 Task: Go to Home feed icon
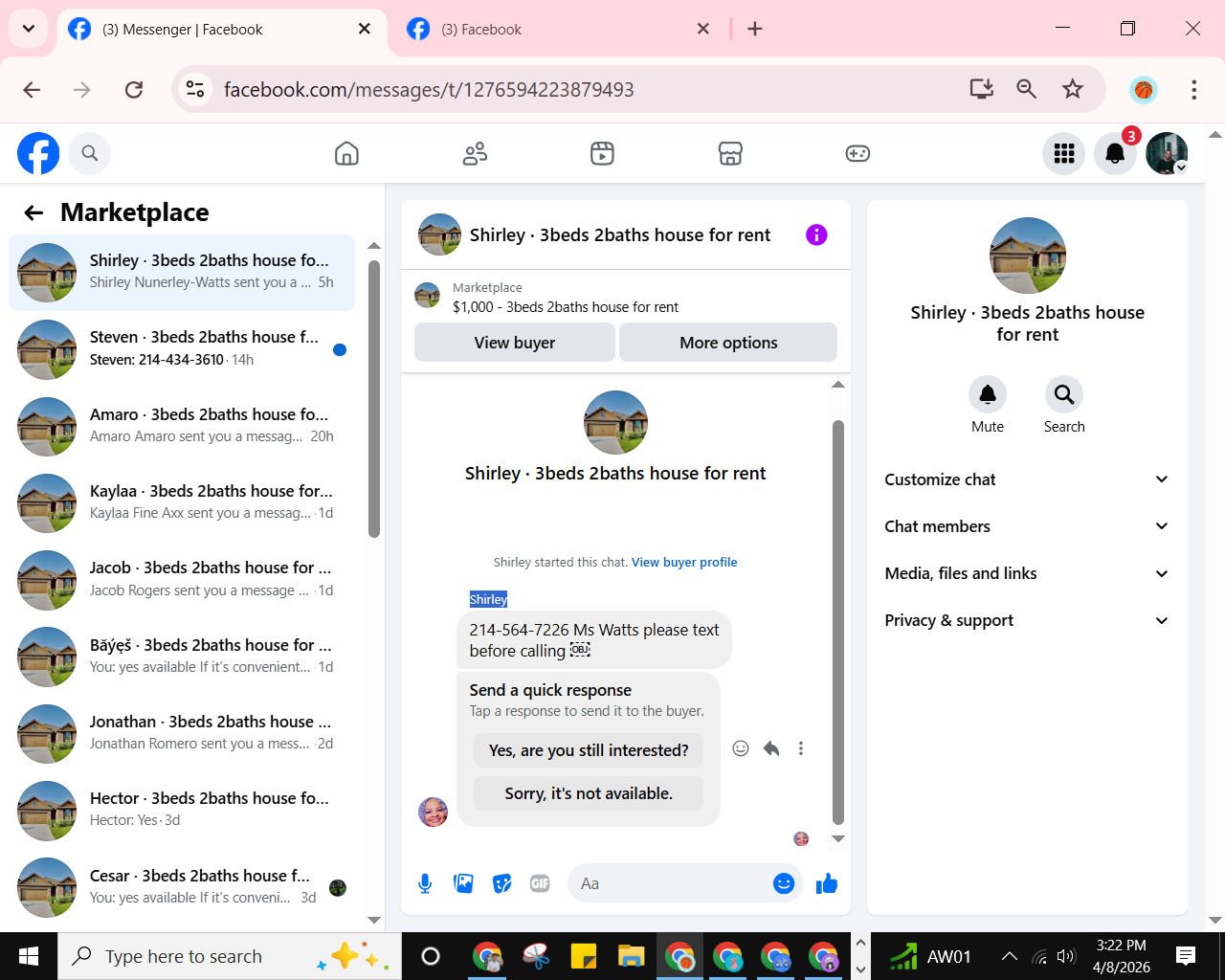(x=346, y=153)
